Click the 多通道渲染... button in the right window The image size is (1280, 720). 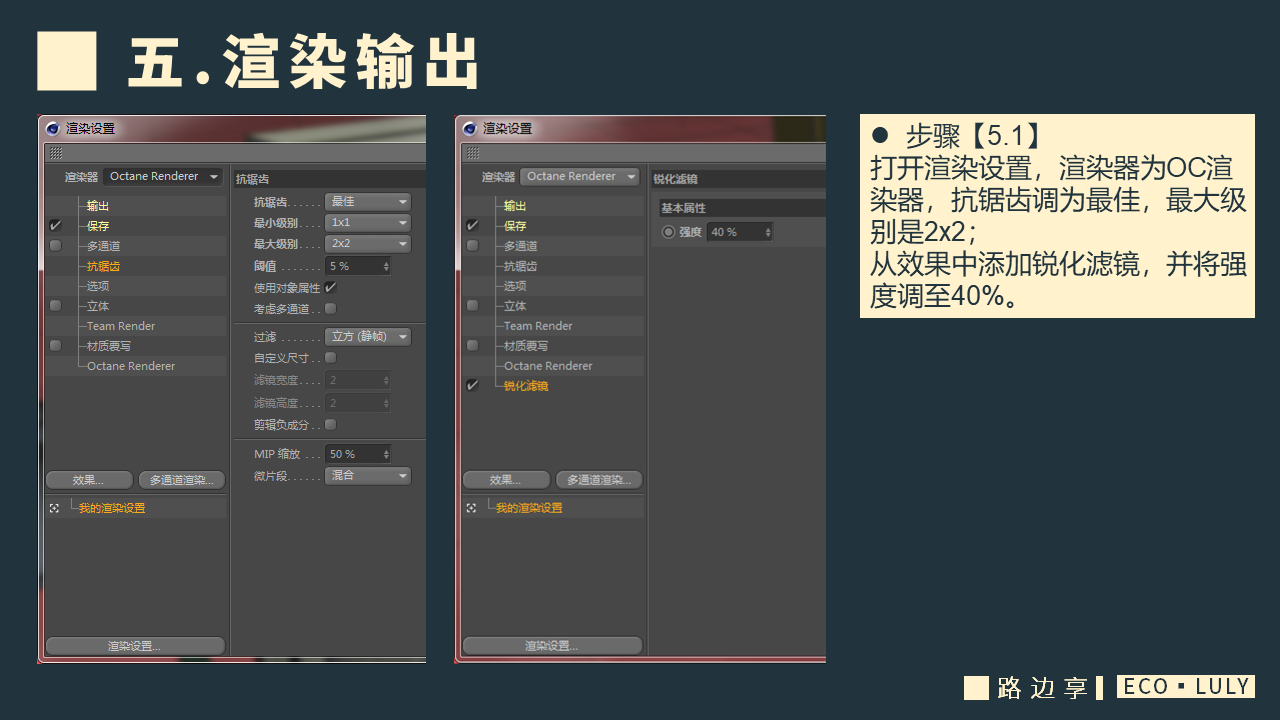coord(599,480)
